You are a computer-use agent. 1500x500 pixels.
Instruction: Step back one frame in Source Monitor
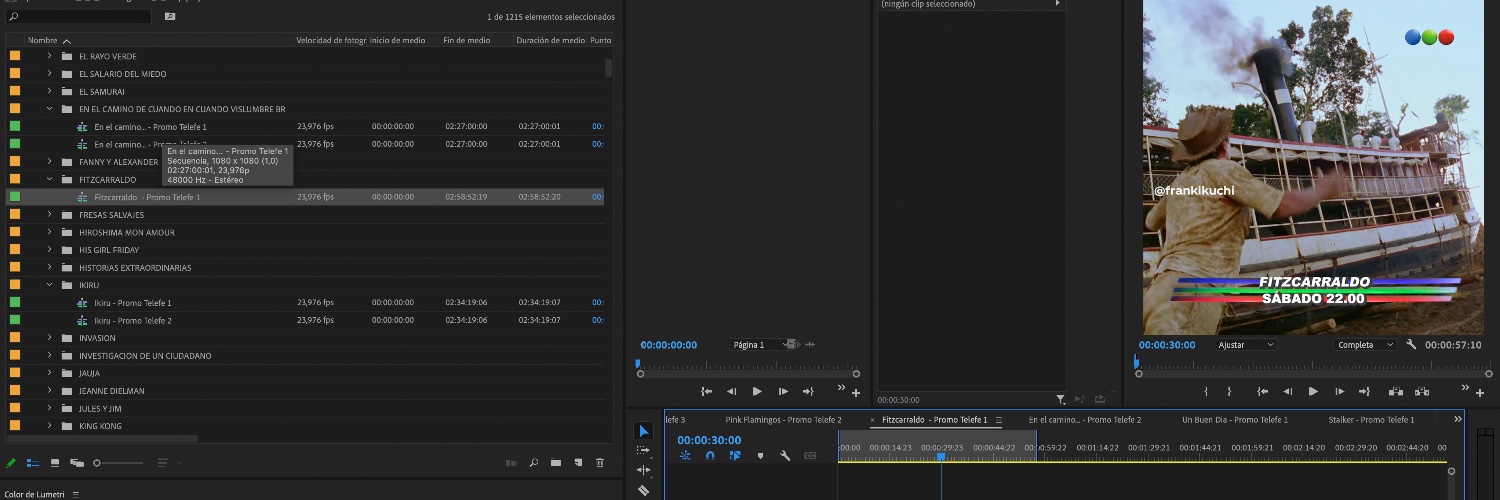[731, 391]
